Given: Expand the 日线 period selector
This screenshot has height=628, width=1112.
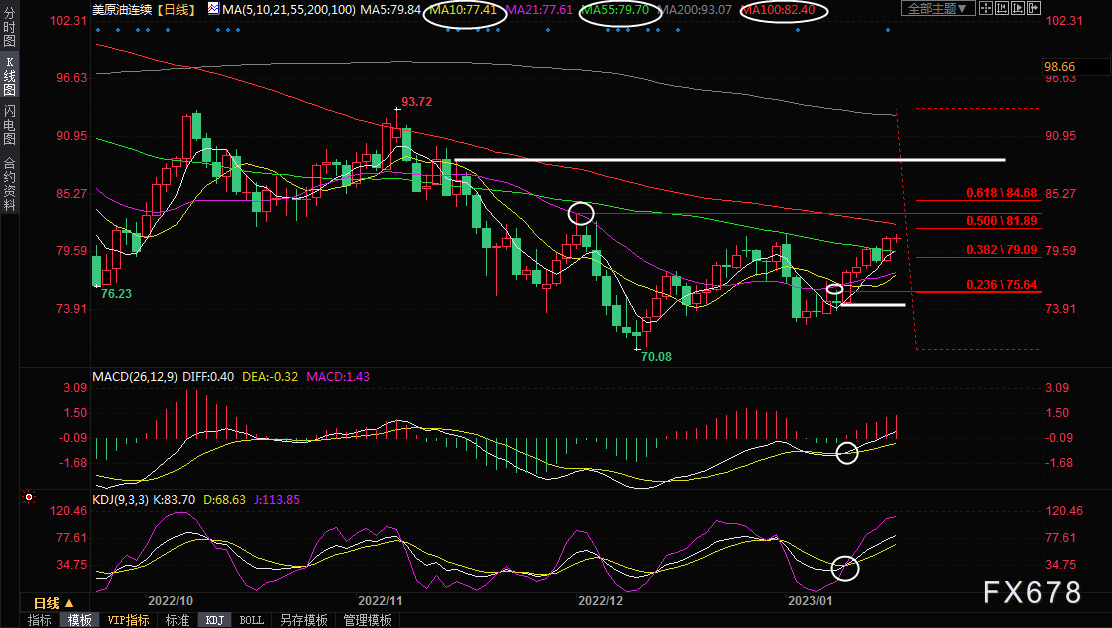Looking at the screenshot, I should coord(54,603).
